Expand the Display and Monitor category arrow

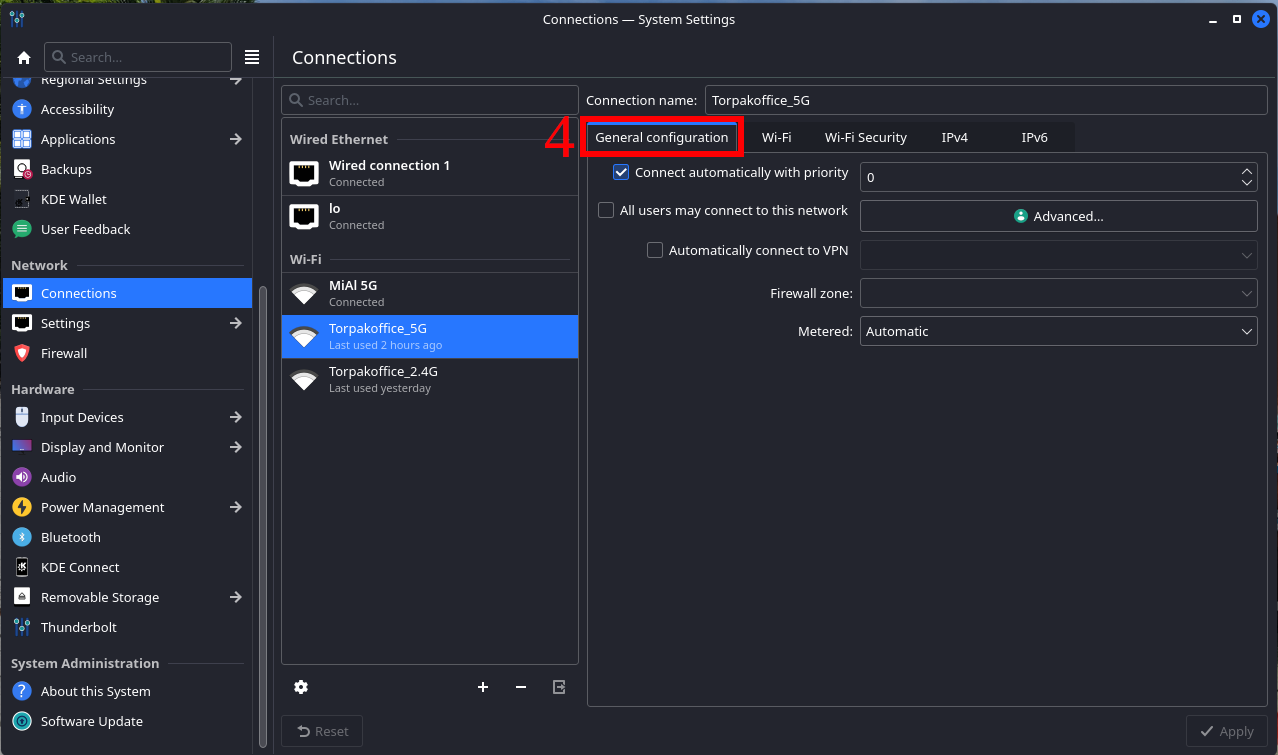click(236, 447)
